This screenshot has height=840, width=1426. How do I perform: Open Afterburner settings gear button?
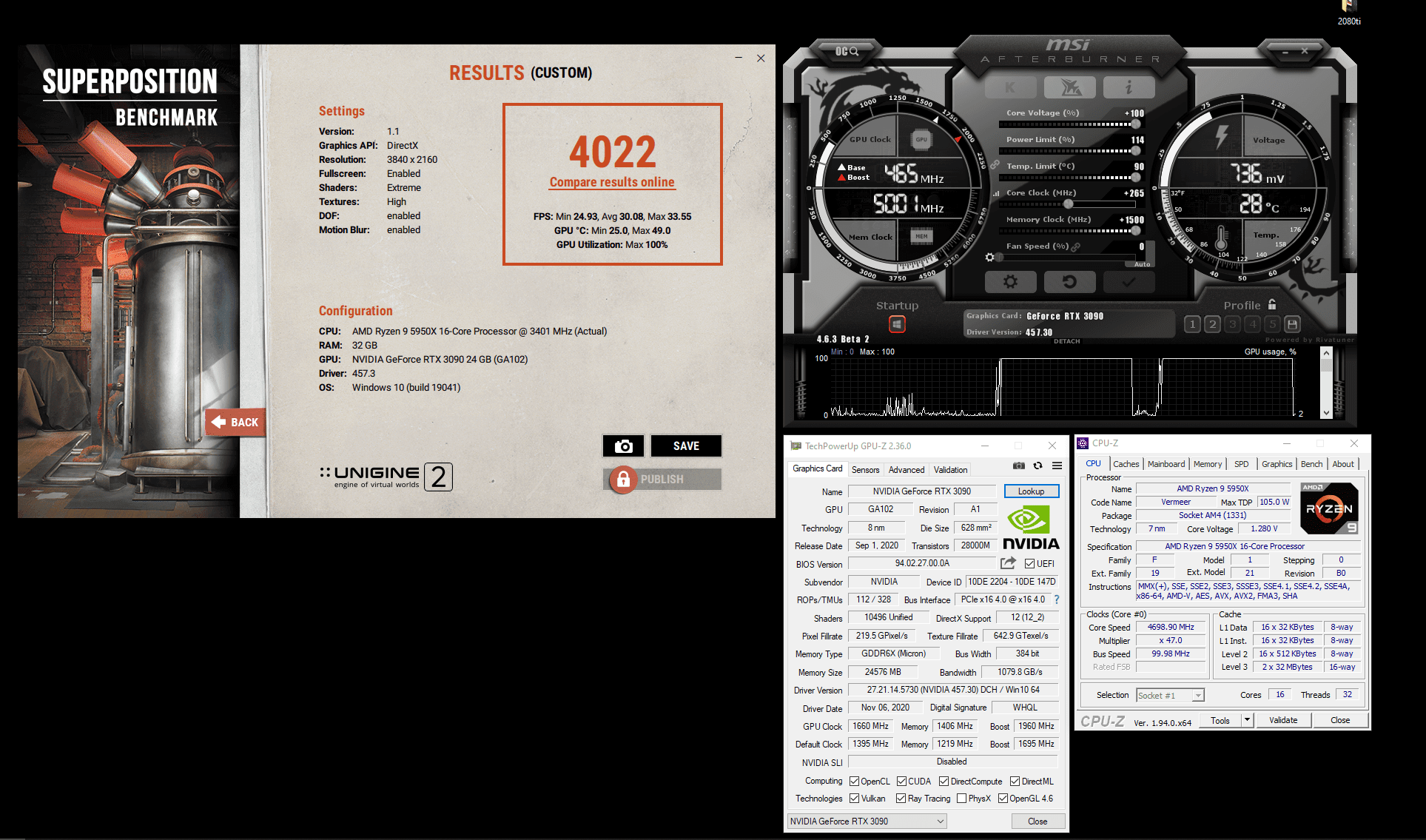[1009, 282]
